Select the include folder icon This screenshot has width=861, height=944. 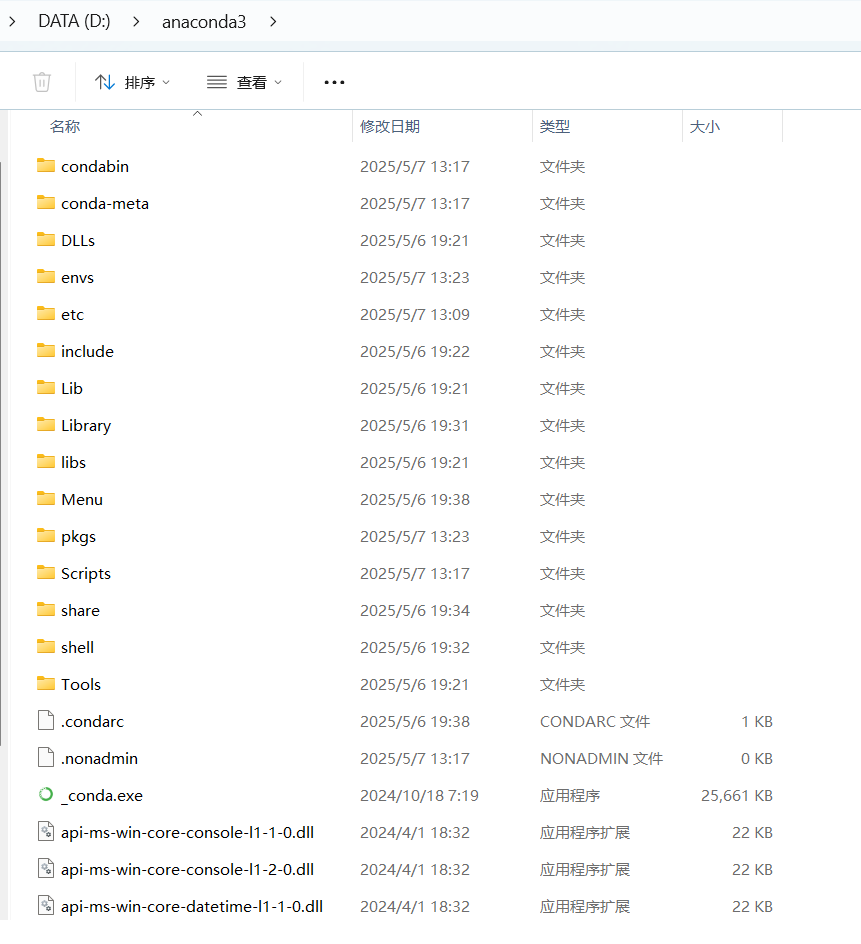tap(46, 350)
